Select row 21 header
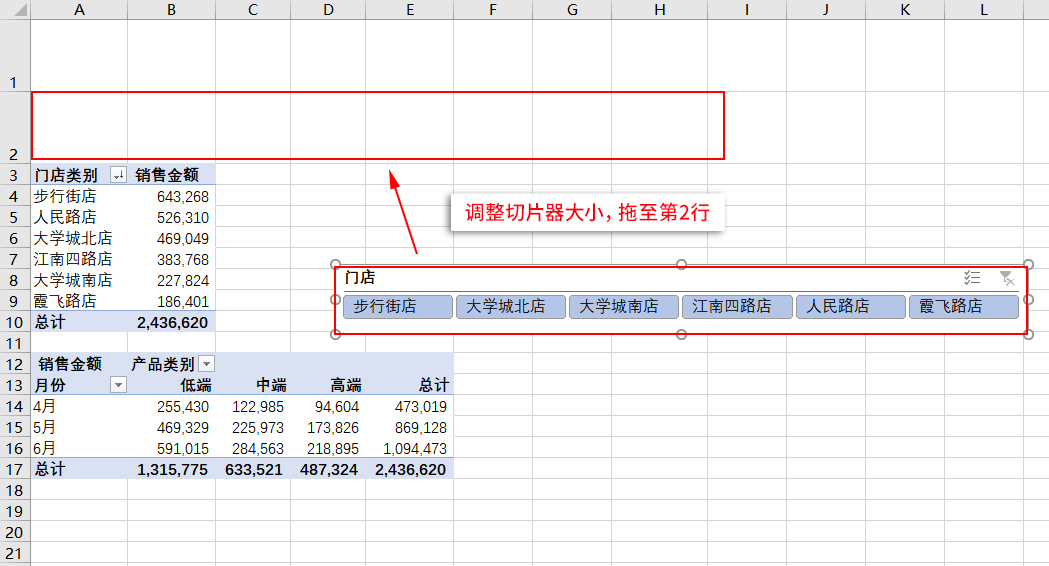Screen dimensions: 1049x566 (15, 554)
